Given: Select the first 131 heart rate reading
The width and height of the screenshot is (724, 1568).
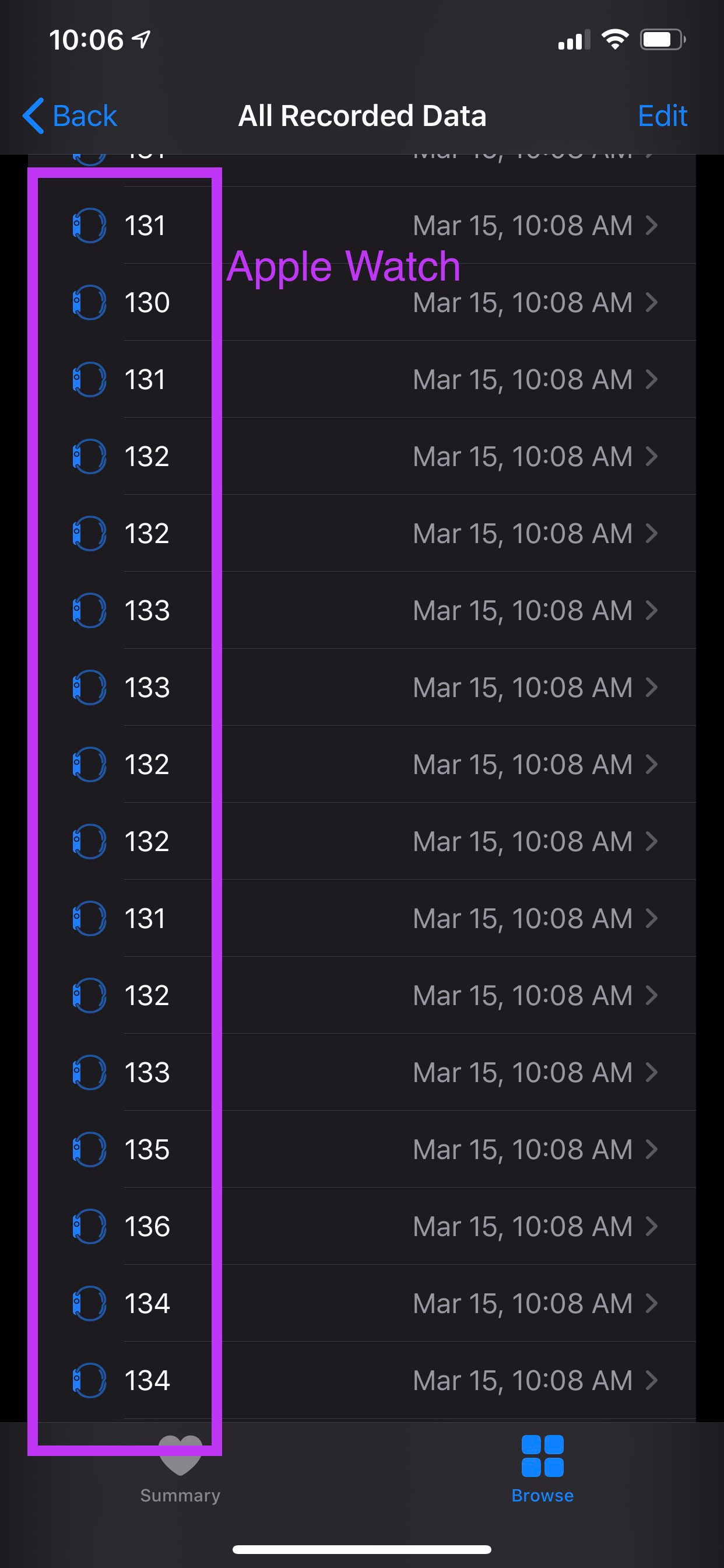Looking at the screenshot, I should pyautogui.click(x=145, y=225).
